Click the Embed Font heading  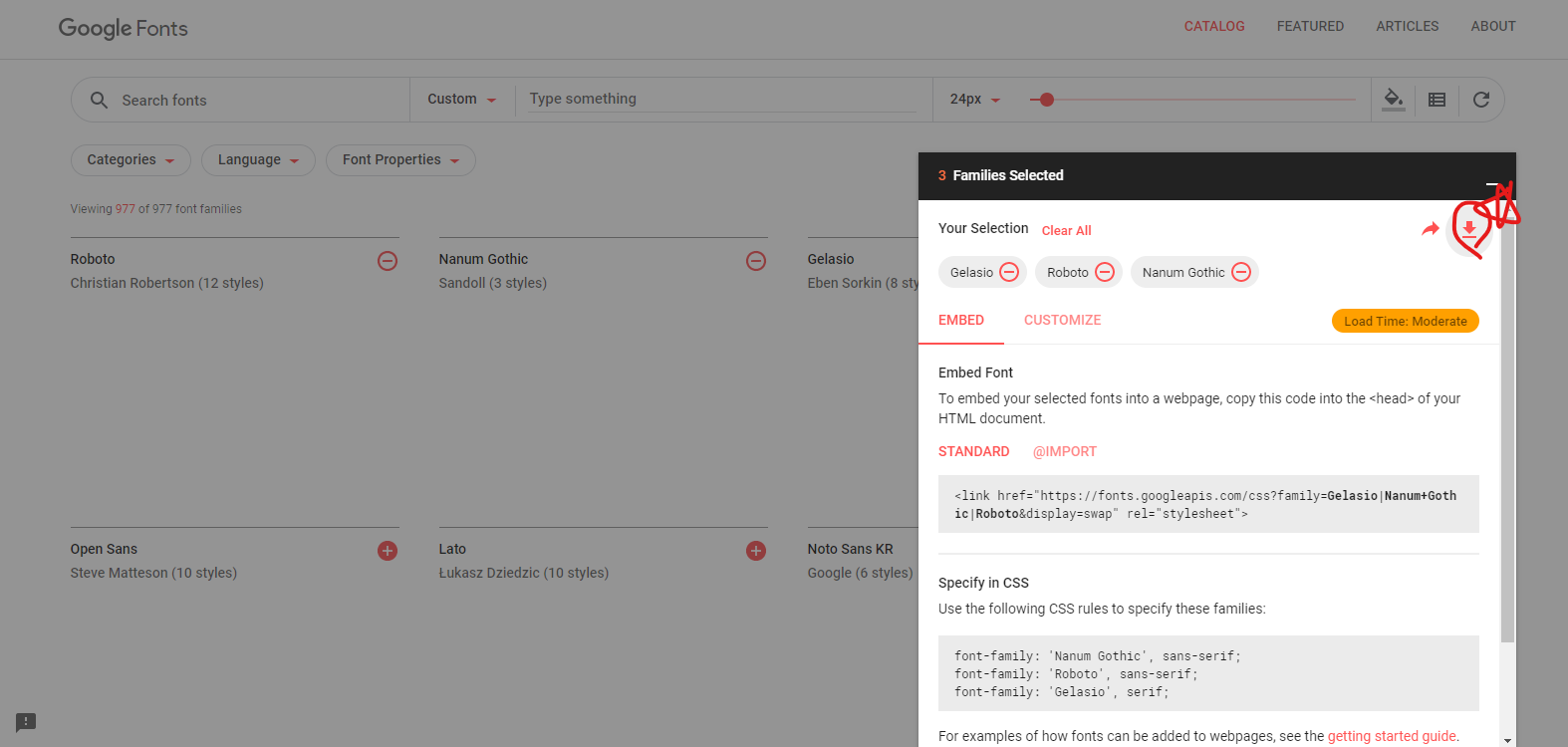[975, 373]
